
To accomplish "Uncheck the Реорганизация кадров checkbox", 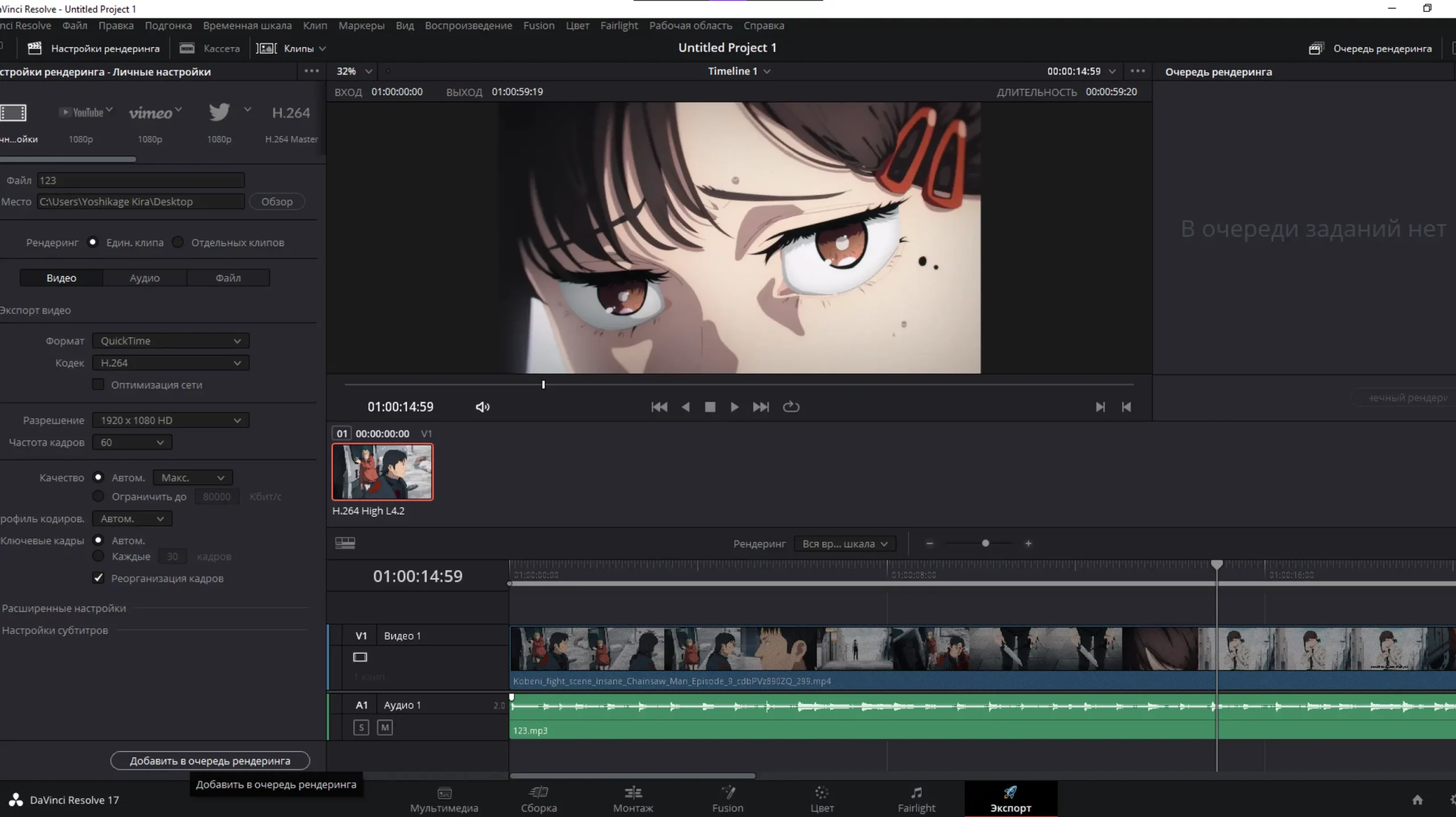I will point(98,578).
